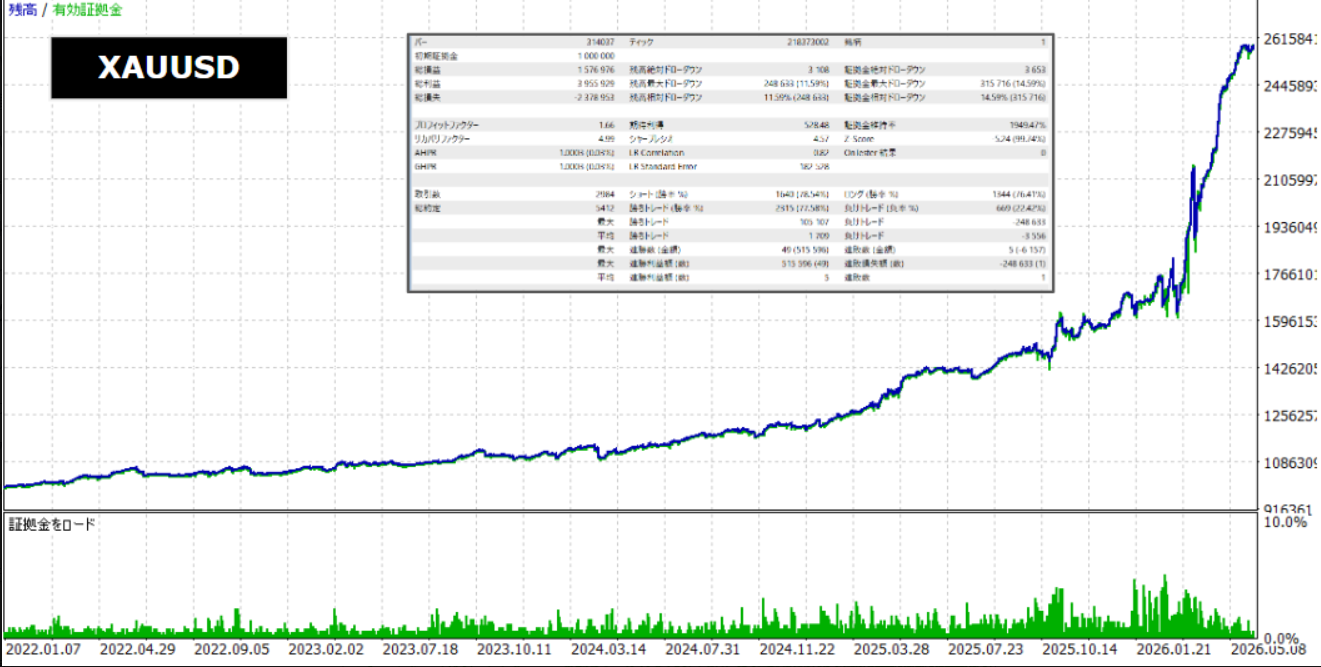The image size is (1321, 667).
Task: Click the 315 716 (14.59%) drawdown value
Action: pos(1013,82)
